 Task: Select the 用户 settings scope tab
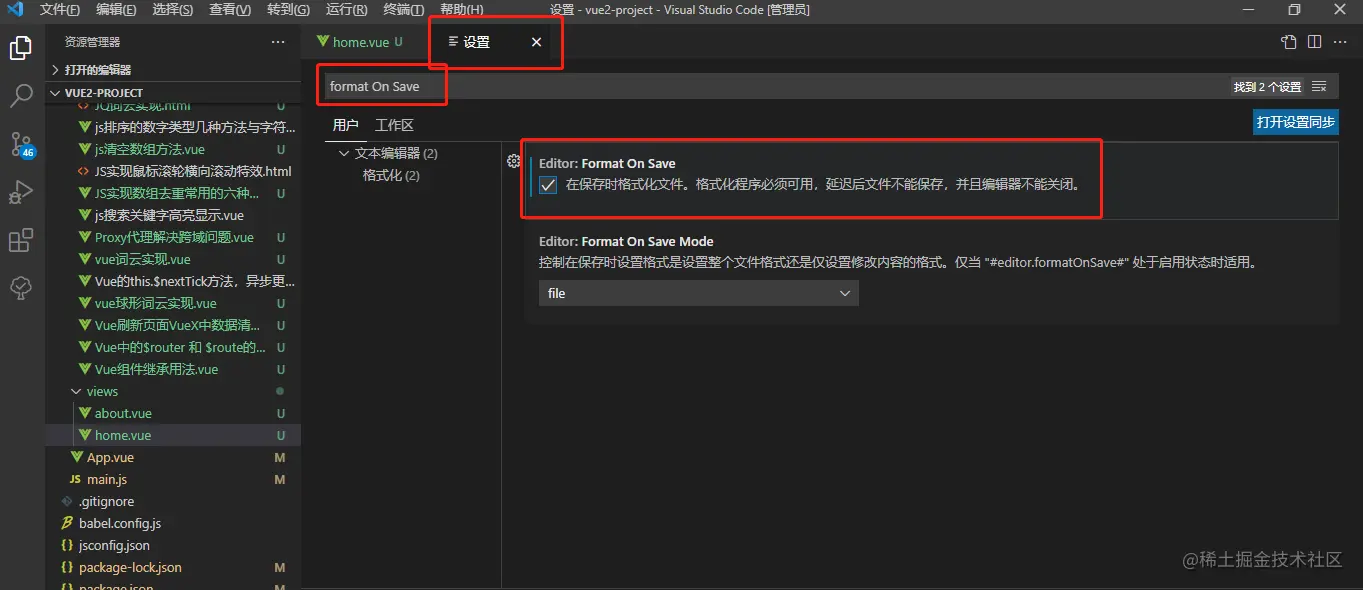click(345, 125)
